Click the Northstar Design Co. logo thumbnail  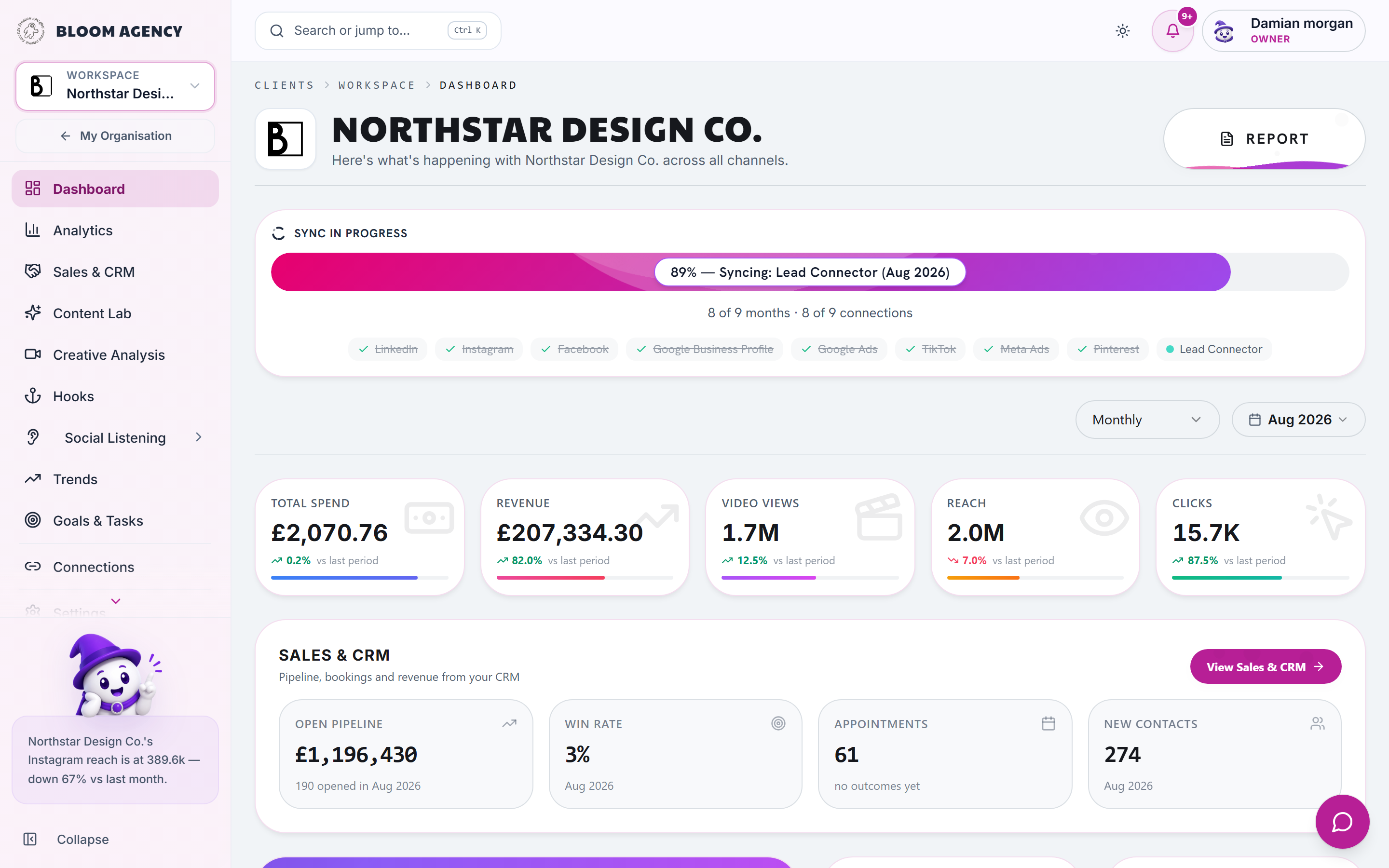[285, 139]
